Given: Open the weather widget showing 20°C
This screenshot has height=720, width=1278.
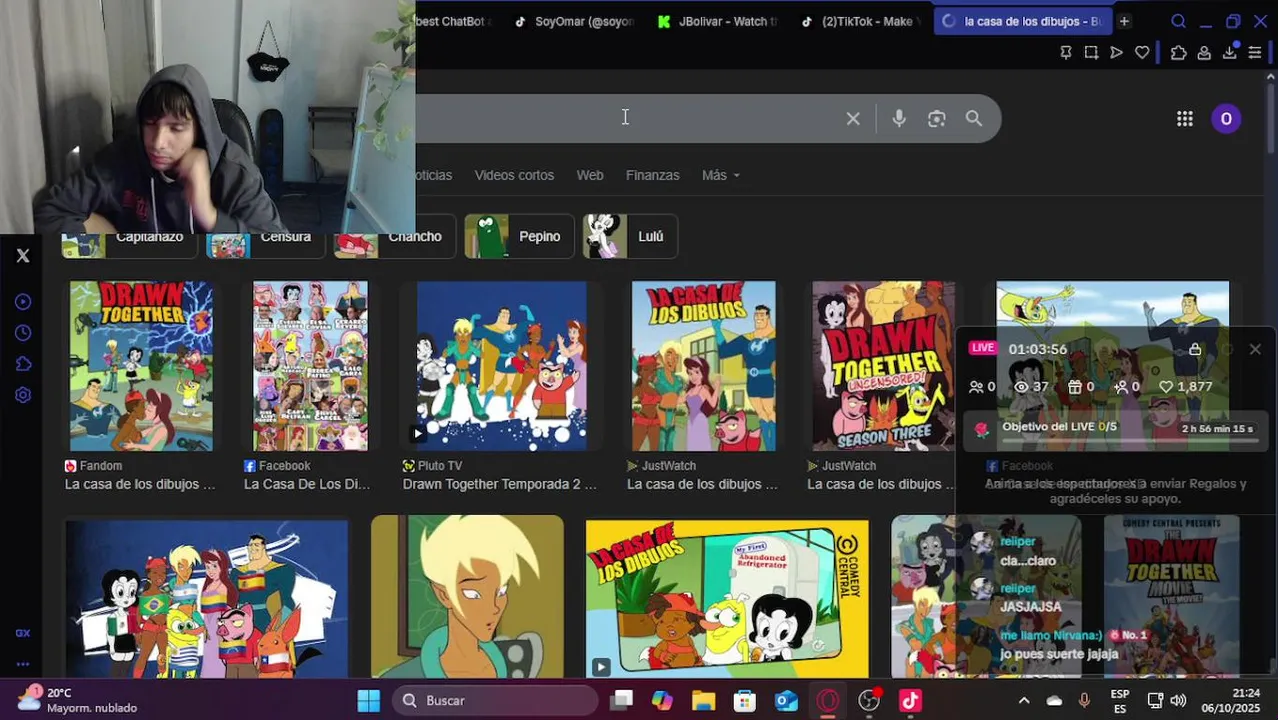Looking at the screenshot, I should pyautogui.click(x=78, y=700).
